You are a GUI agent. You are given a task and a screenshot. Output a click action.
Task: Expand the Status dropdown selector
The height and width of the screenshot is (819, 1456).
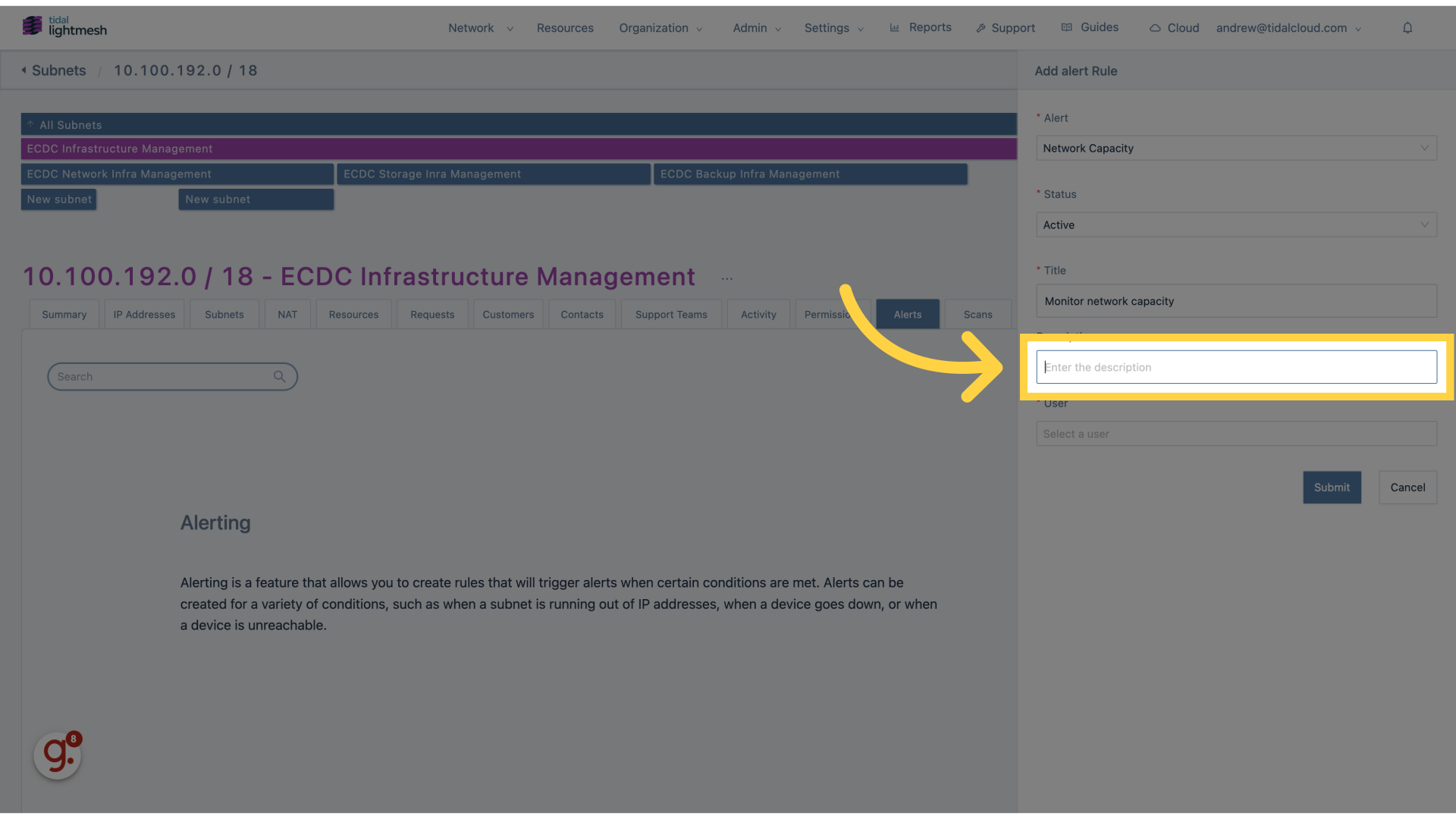[1235, 224]
